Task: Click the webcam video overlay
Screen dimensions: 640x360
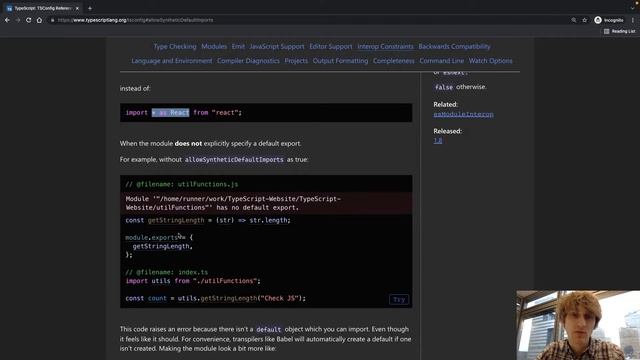Action: [x=578, y=325]
